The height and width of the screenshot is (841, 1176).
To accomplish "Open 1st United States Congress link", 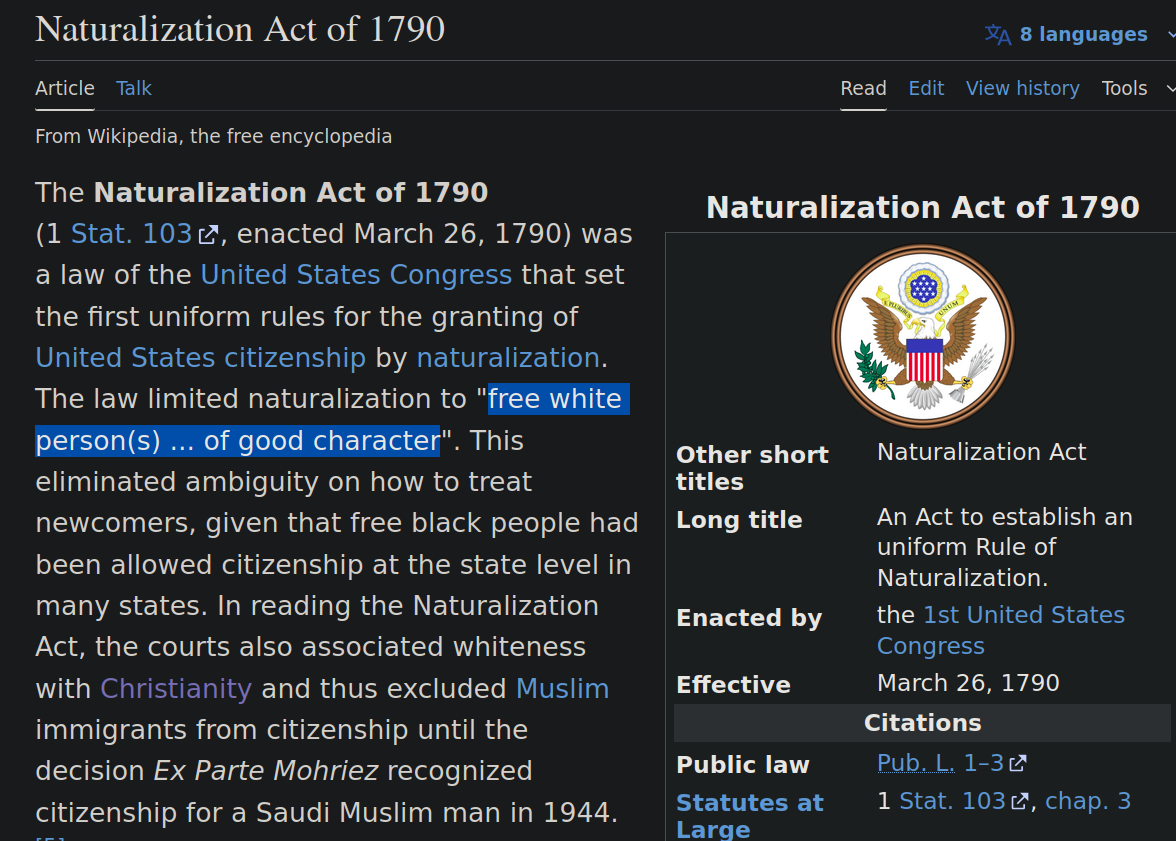I will pyautogui.click(x=1000, y=630).
